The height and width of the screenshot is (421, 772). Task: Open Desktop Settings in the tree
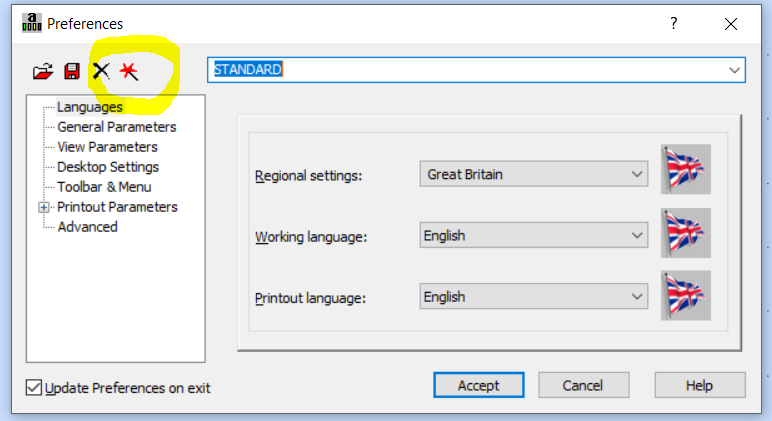point(108,167)
